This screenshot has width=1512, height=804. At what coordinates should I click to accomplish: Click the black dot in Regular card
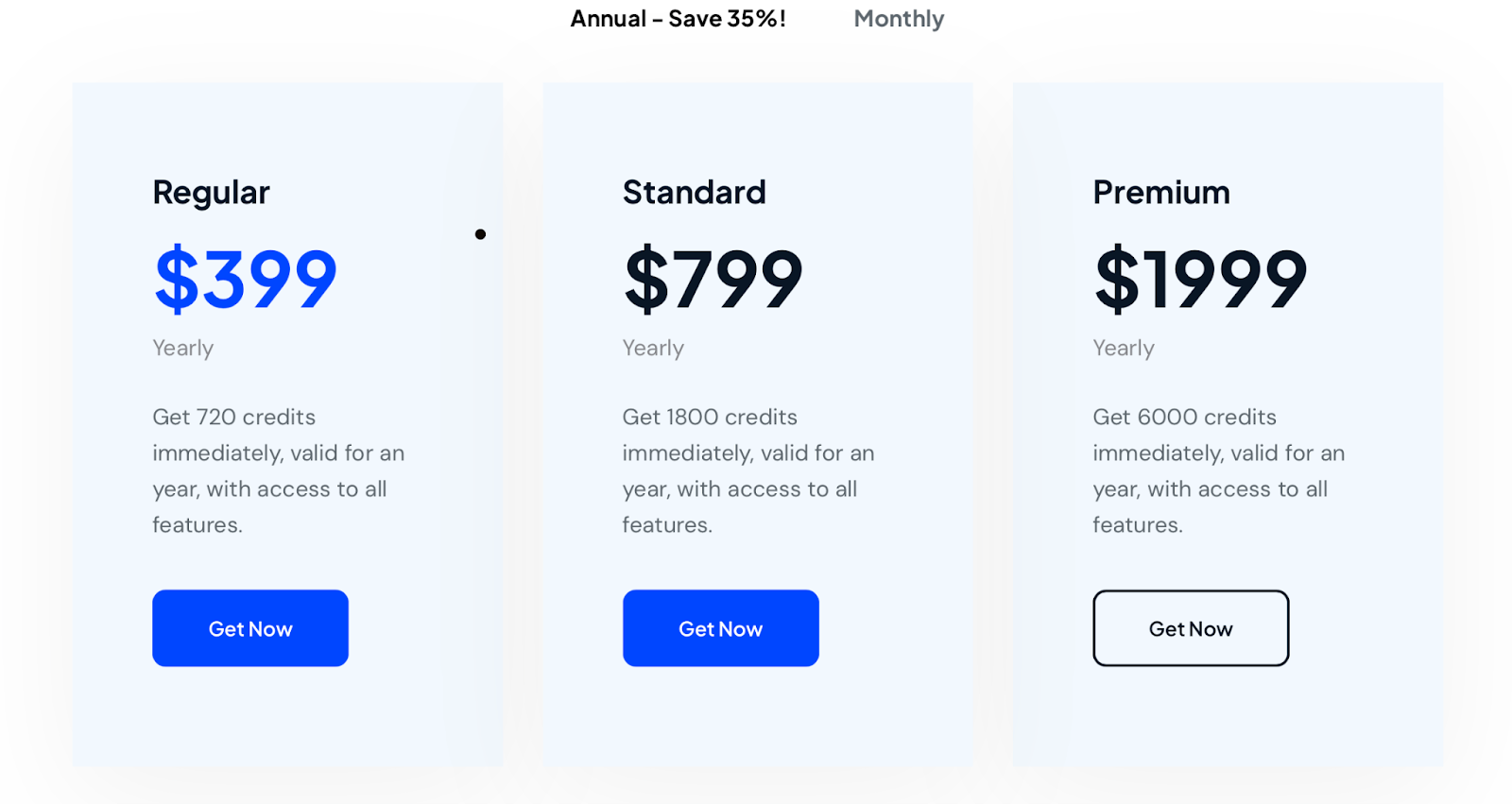480,234
